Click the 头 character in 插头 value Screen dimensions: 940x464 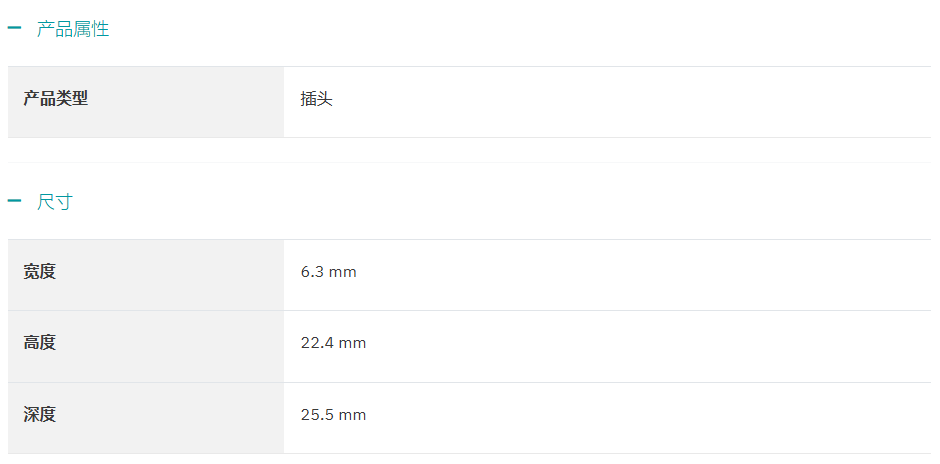325,100
